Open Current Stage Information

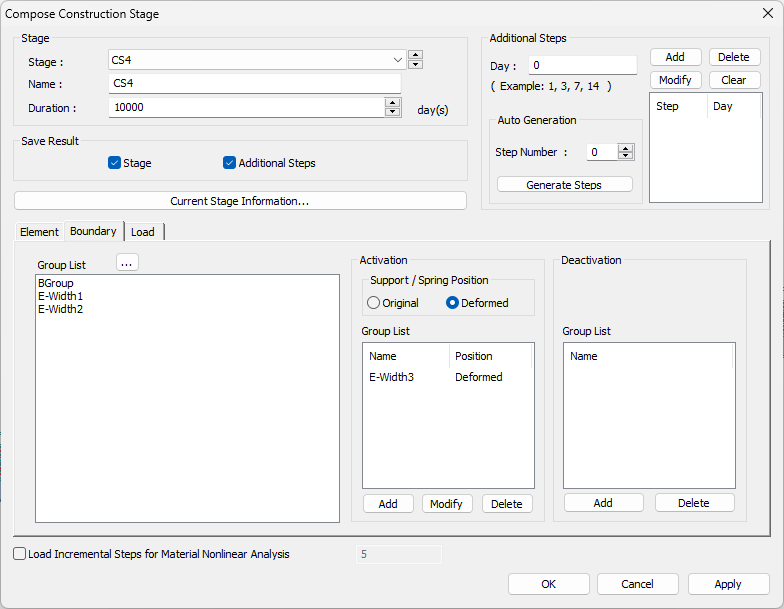click(240, 201)
